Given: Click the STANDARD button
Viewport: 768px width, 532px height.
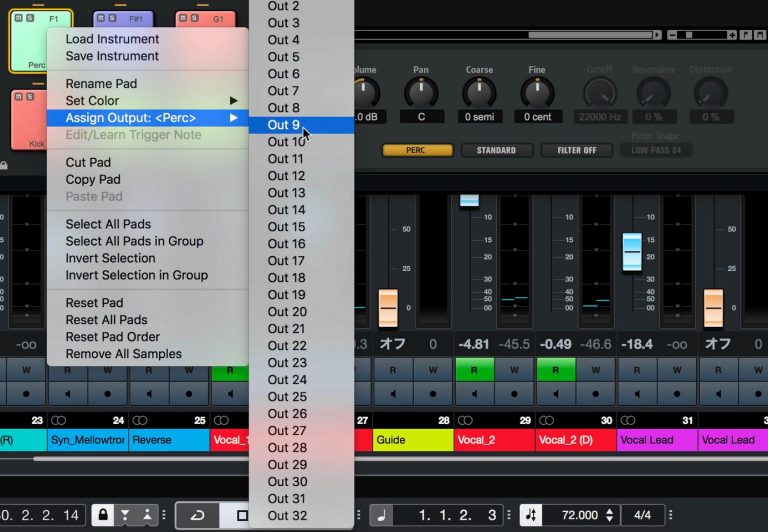Looking at the screenshot, I should coord(496,150).
